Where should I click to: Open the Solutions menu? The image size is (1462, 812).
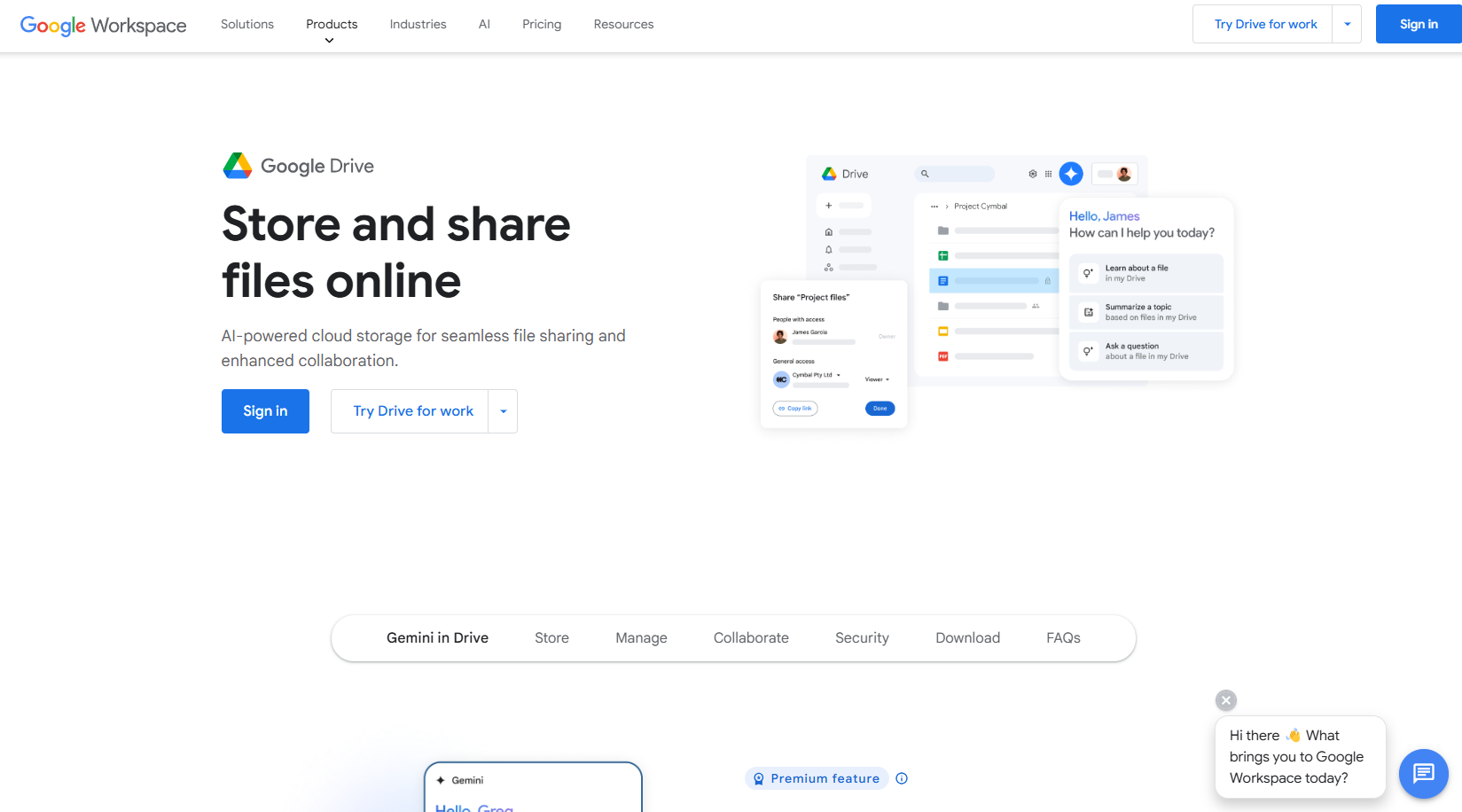coord(247,24)
